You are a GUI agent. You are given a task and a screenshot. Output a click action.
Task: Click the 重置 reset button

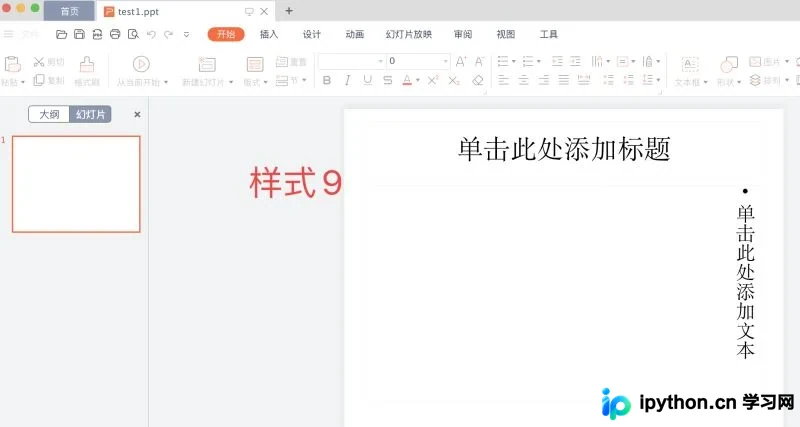click(x=291, y=62)
